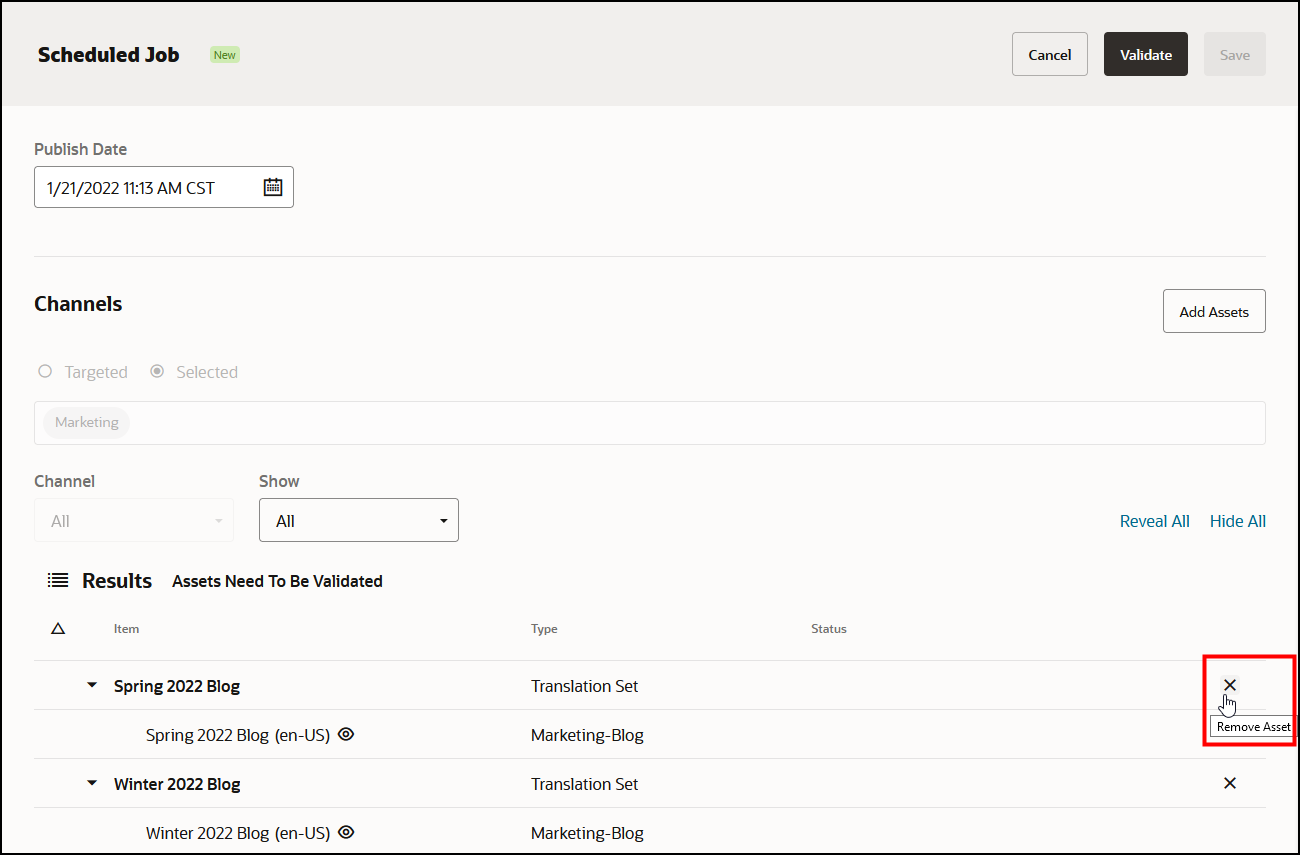The width and height of the screenshot is (1300, 855).
Task: Click the Save button
Action: pos(1235,54)
